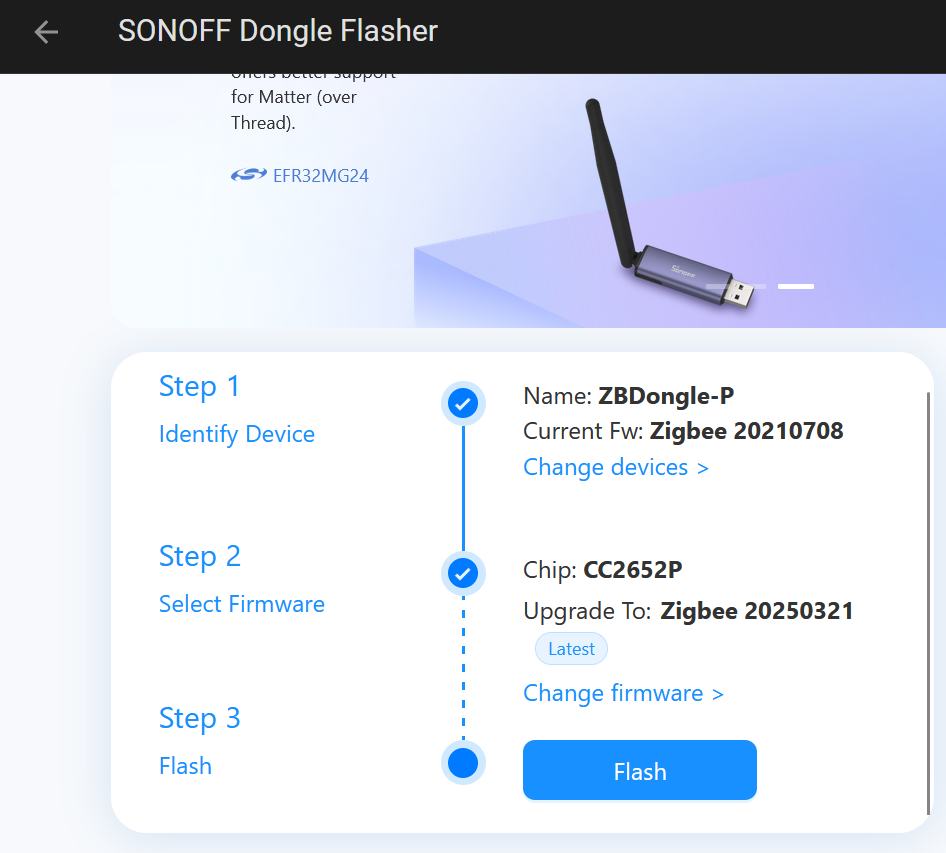Select the Step 2 heading

coord(200,557)
